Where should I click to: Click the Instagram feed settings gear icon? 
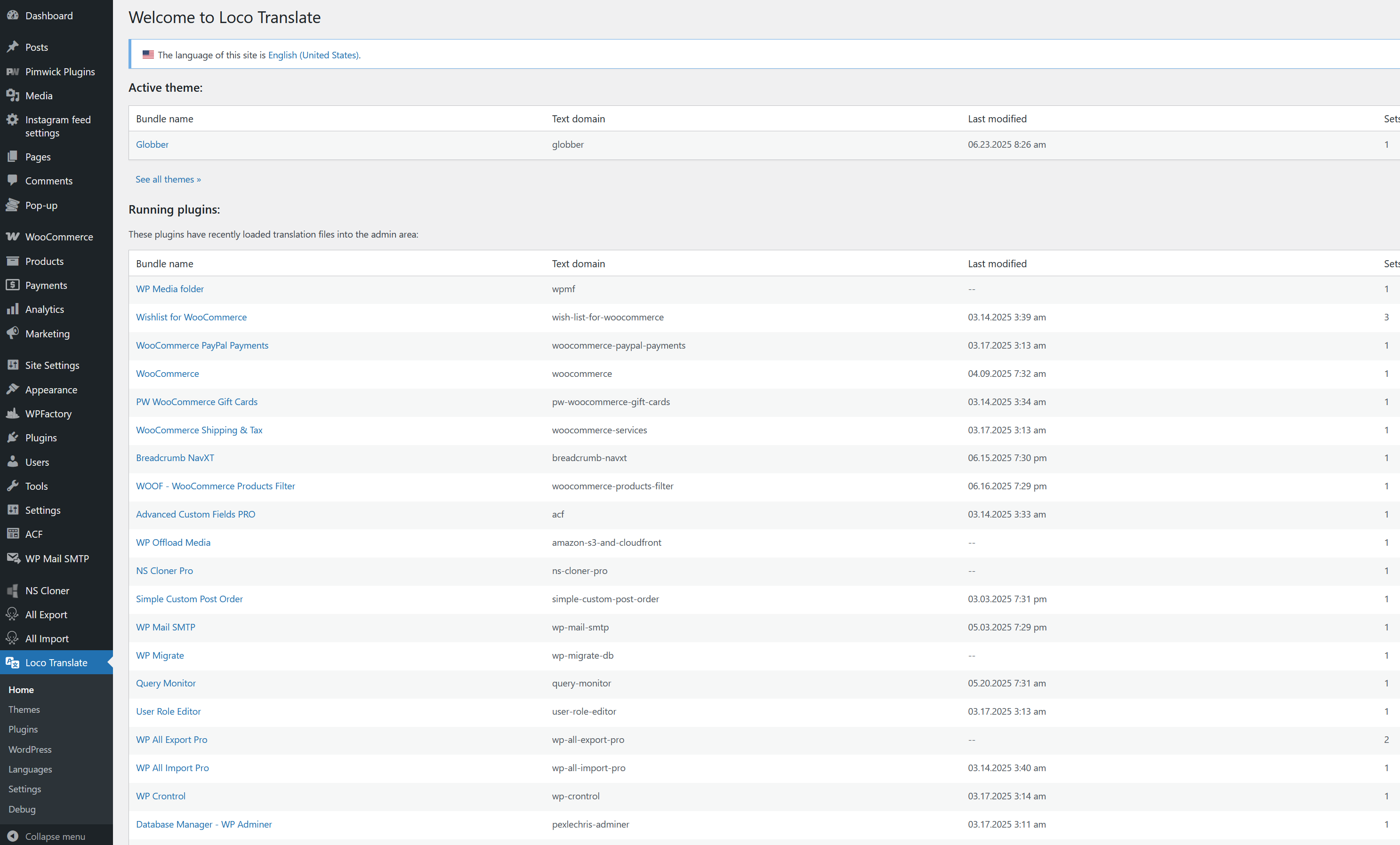coord(13,119)
